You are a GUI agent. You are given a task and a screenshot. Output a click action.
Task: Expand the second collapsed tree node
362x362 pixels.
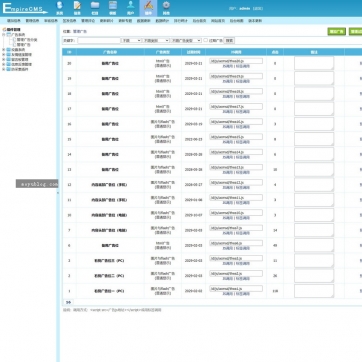4,50
